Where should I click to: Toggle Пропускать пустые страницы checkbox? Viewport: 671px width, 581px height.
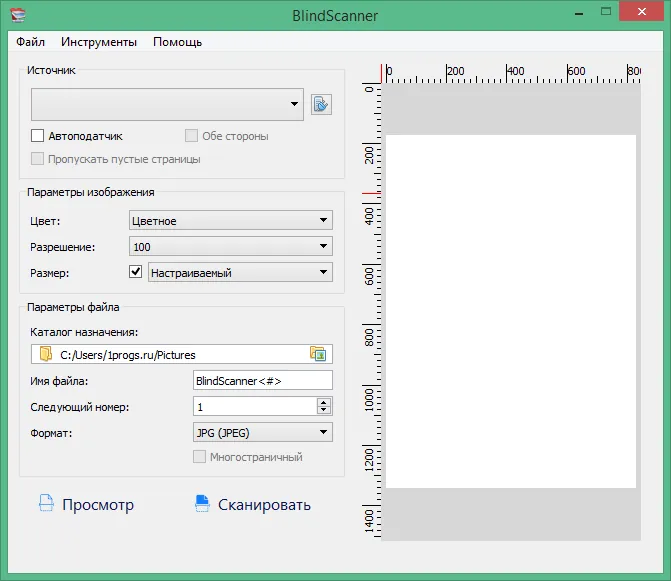tap(37, 159)
